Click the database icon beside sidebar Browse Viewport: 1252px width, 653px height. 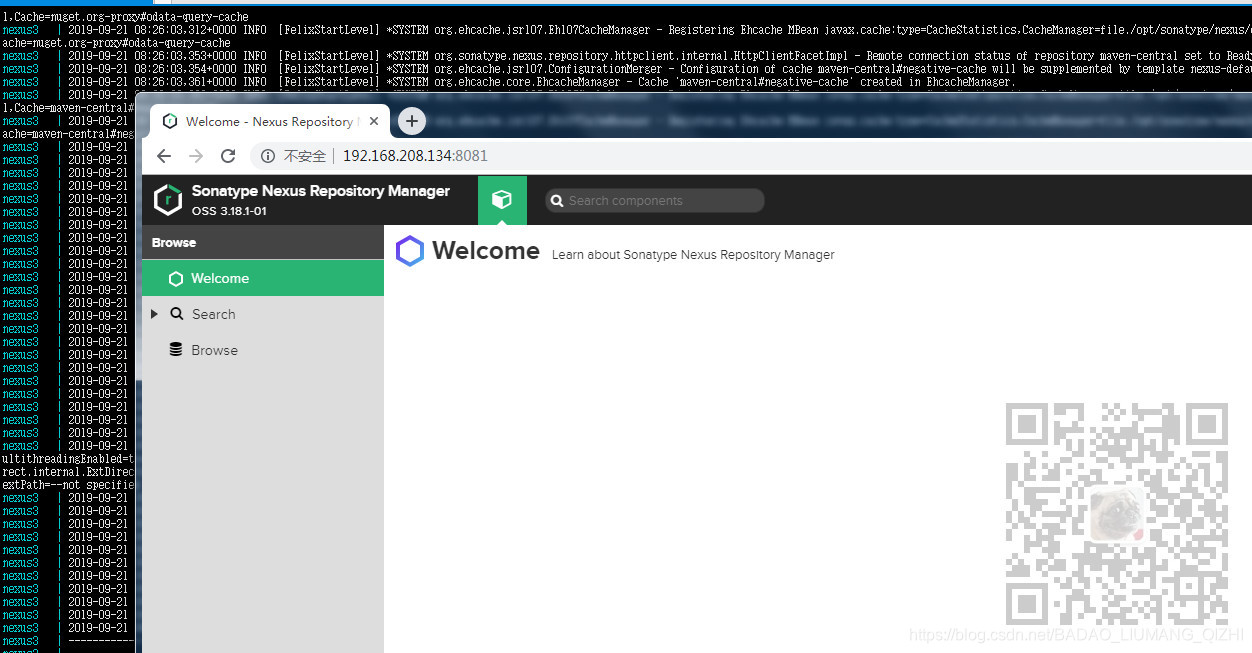click(x=176, y=350)
